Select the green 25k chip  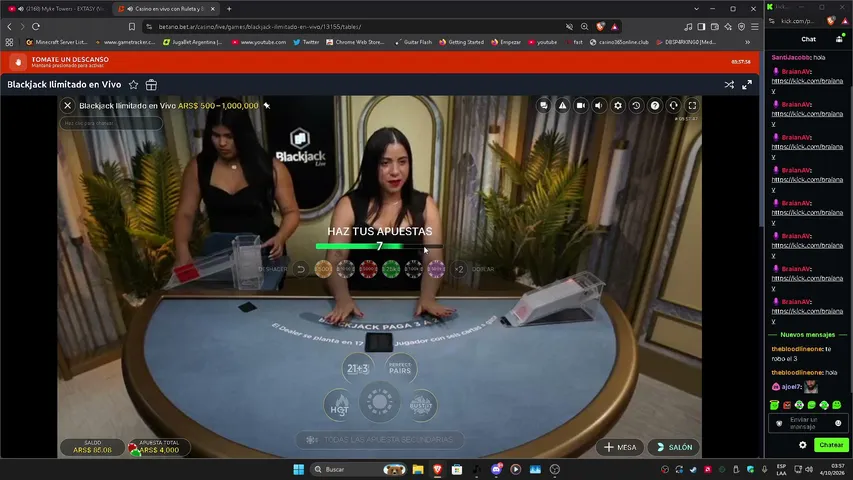[x=391, y=269]
